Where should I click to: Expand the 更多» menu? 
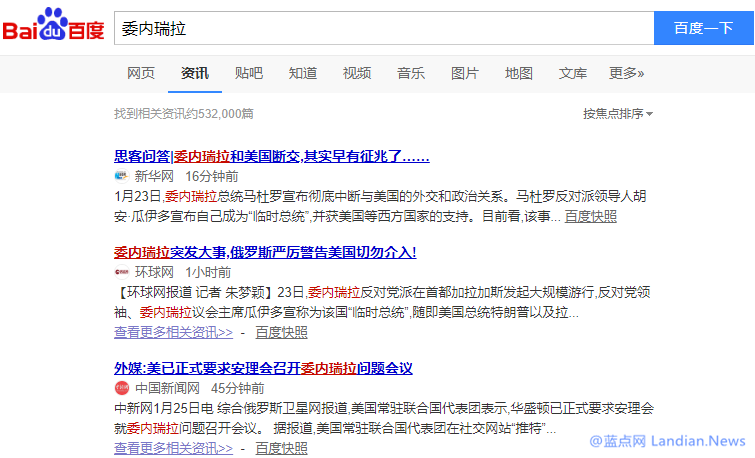tap(626, 73)
